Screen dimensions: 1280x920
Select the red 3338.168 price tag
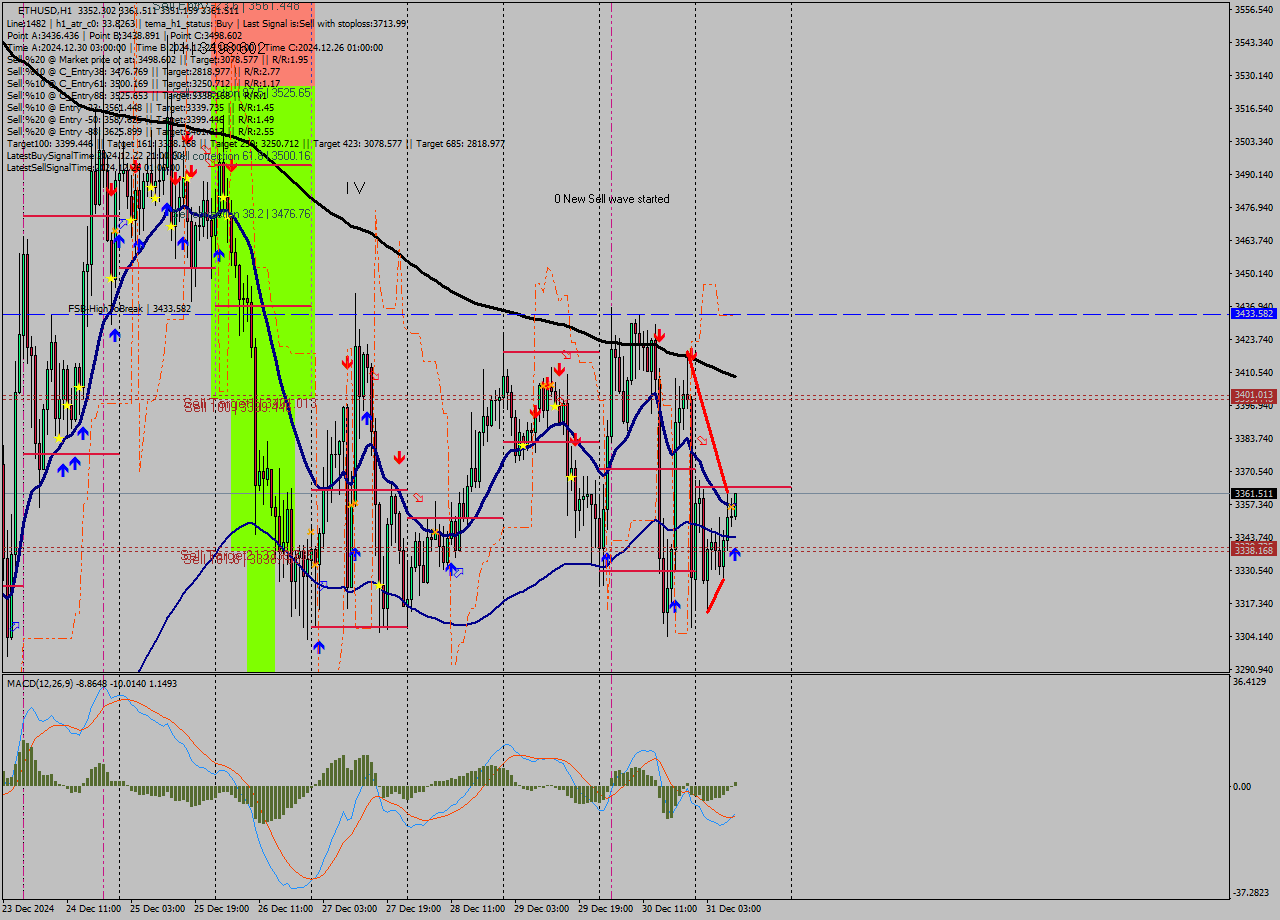pyautogui.click(x=1254, y=550)
